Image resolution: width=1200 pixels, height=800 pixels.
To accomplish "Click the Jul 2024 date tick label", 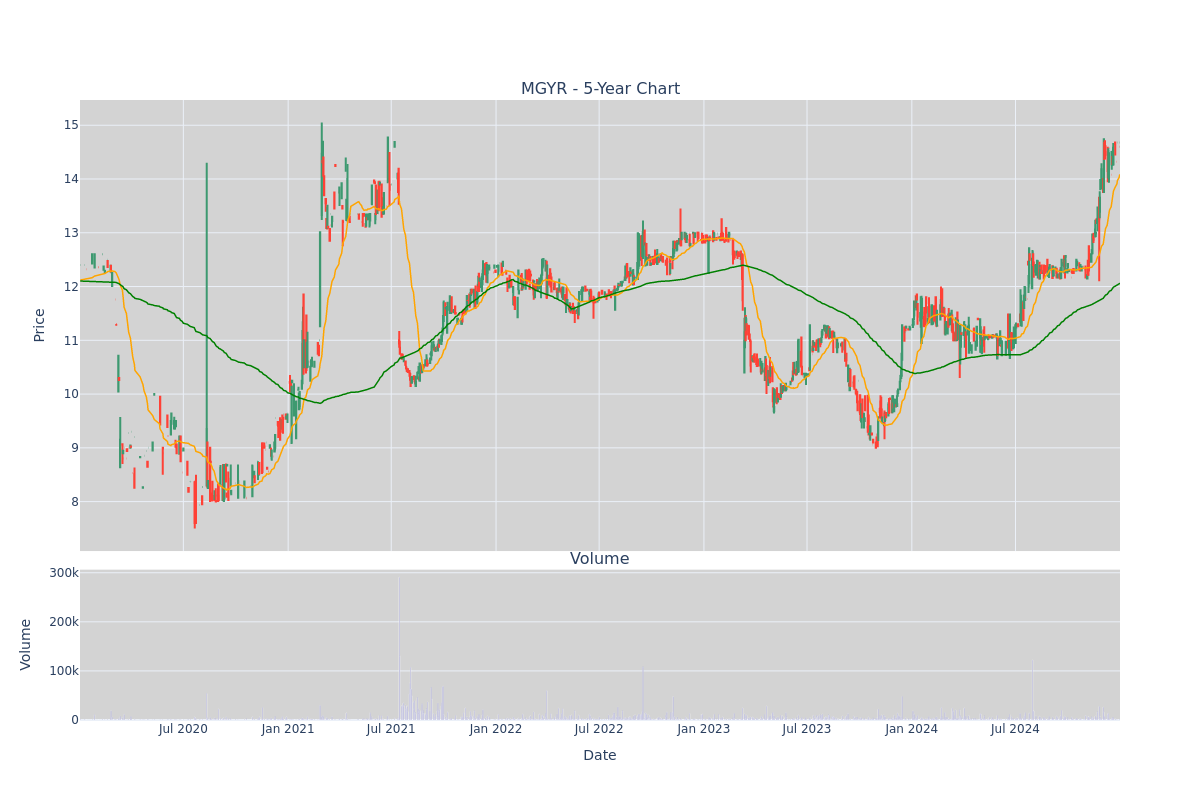I will coord(1015,729).
